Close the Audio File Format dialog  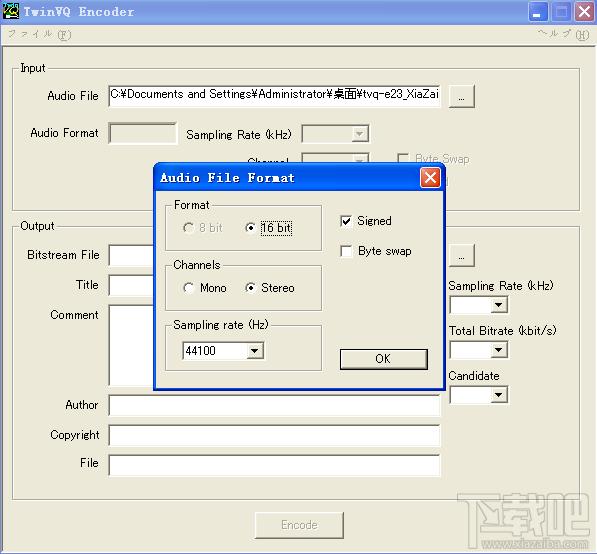click(x=430, y=178)
